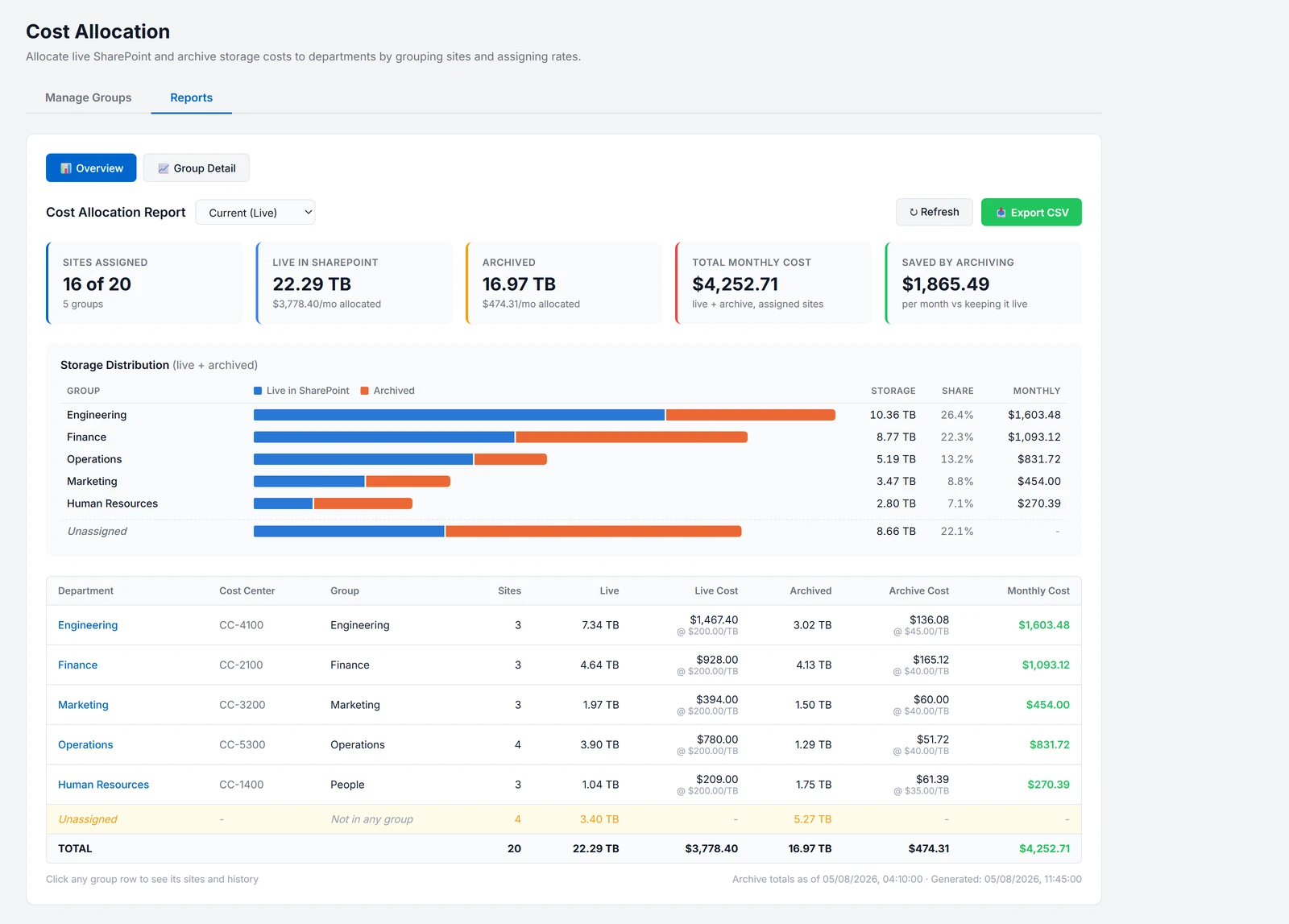Viewport: 1289px width, 924px height.
Task: Click the TOTAL row label
Action: click(x=75, y=849)
